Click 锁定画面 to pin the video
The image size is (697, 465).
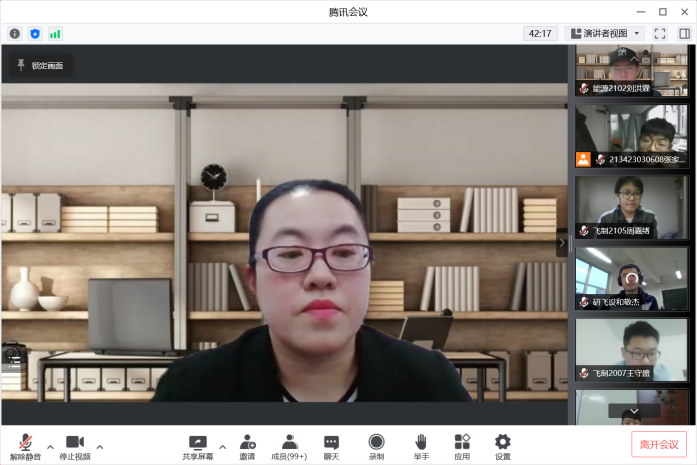[x=39, y=65]
